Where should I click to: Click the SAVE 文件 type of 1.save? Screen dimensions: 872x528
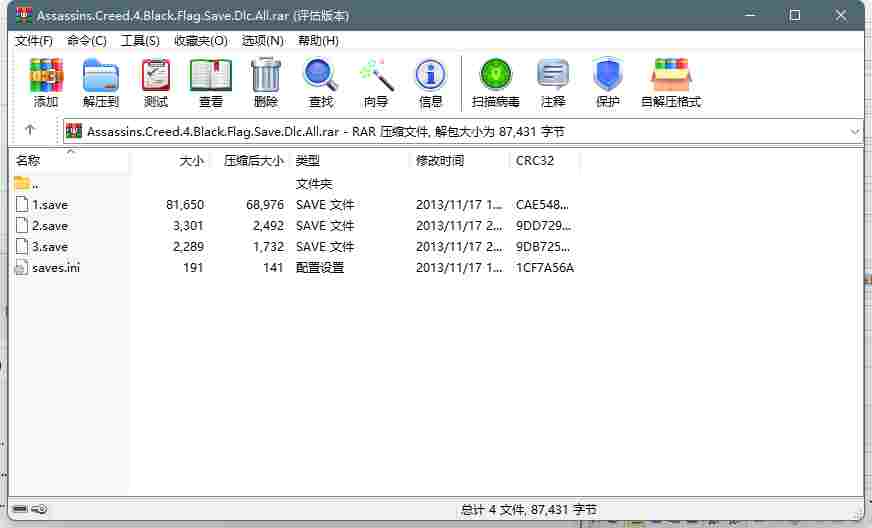point(325,205)
